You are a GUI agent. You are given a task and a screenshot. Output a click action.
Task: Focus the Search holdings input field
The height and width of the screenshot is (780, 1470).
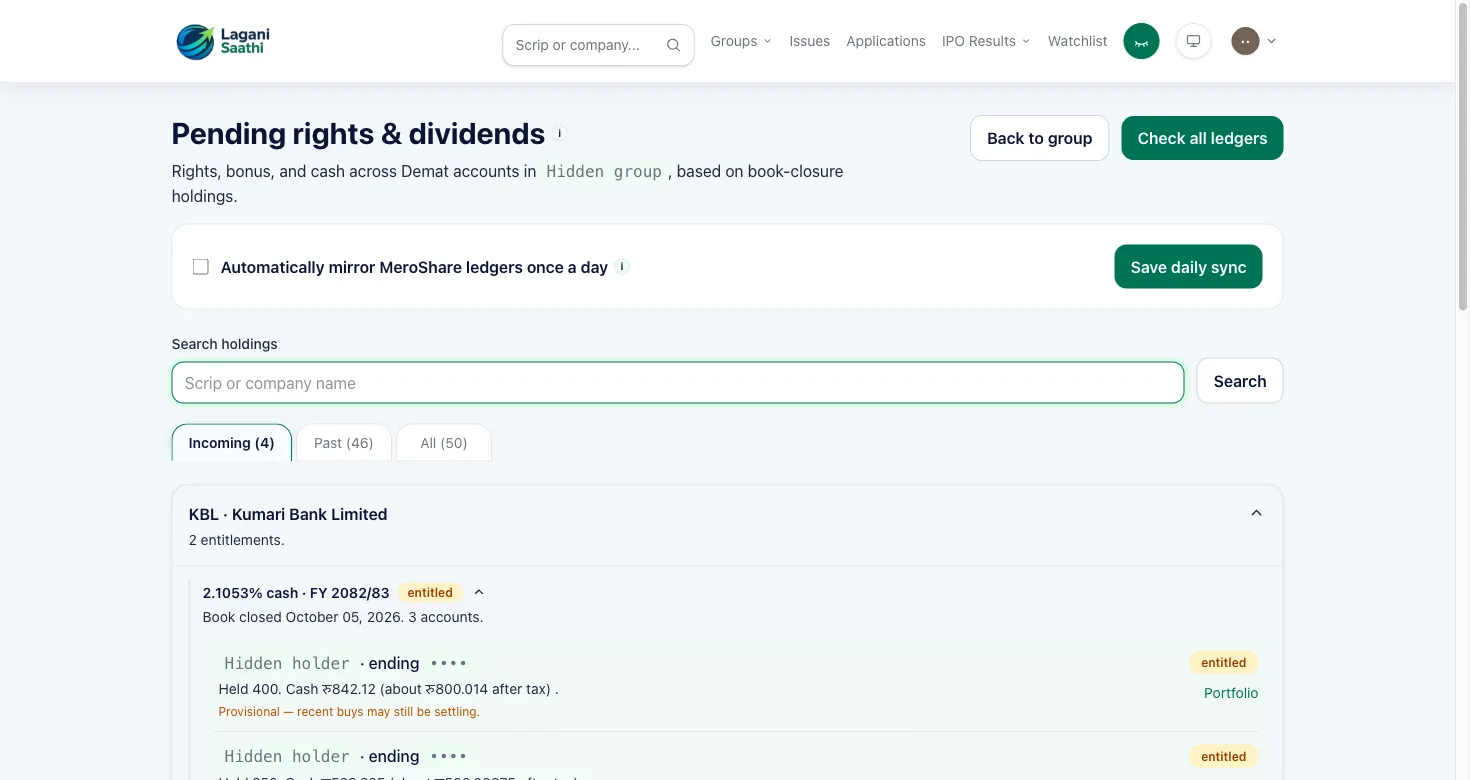click(x=678, y=383)
